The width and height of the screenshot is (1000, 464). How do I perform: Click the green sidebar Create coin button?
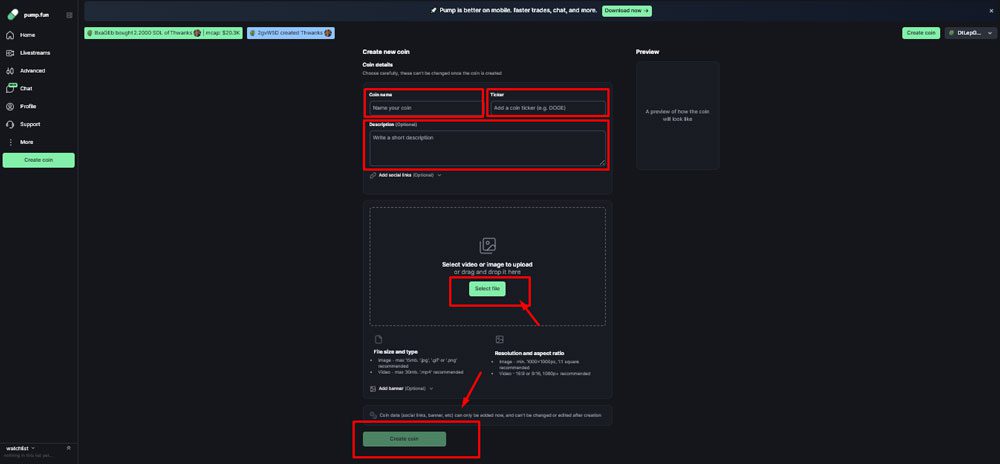pos(38,160)
